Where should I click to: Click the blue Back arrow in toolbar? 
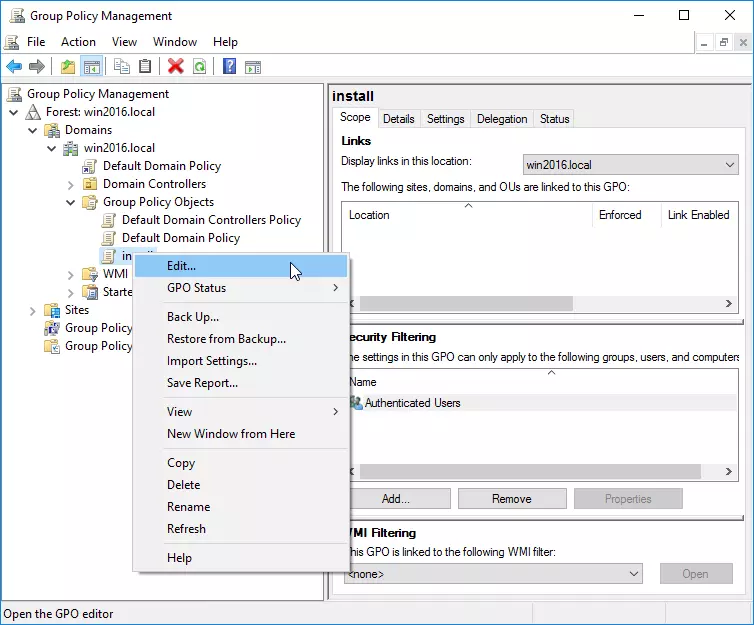pos(14,67)
